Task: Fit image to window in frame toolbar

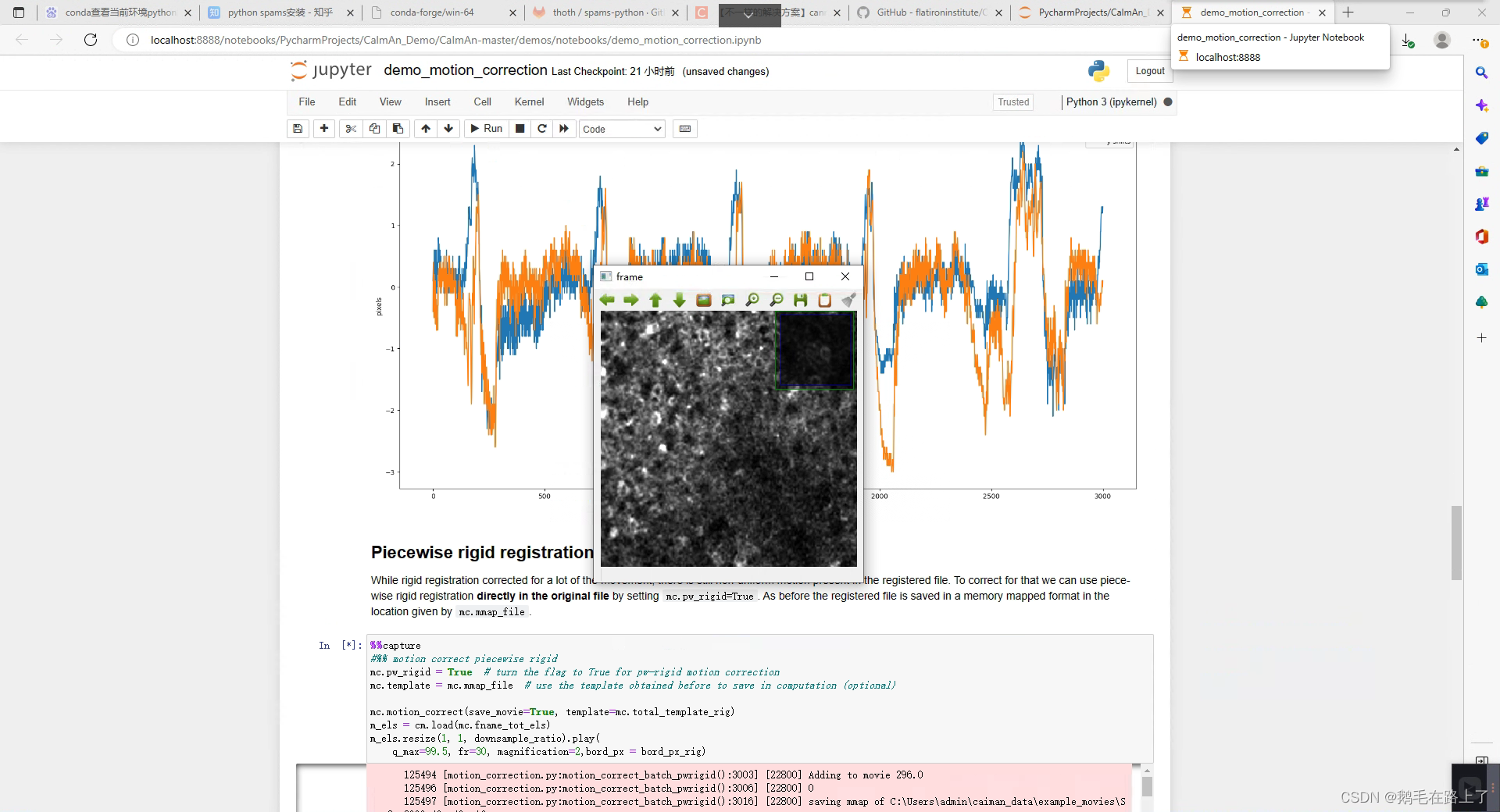Action: coord(728,300)
